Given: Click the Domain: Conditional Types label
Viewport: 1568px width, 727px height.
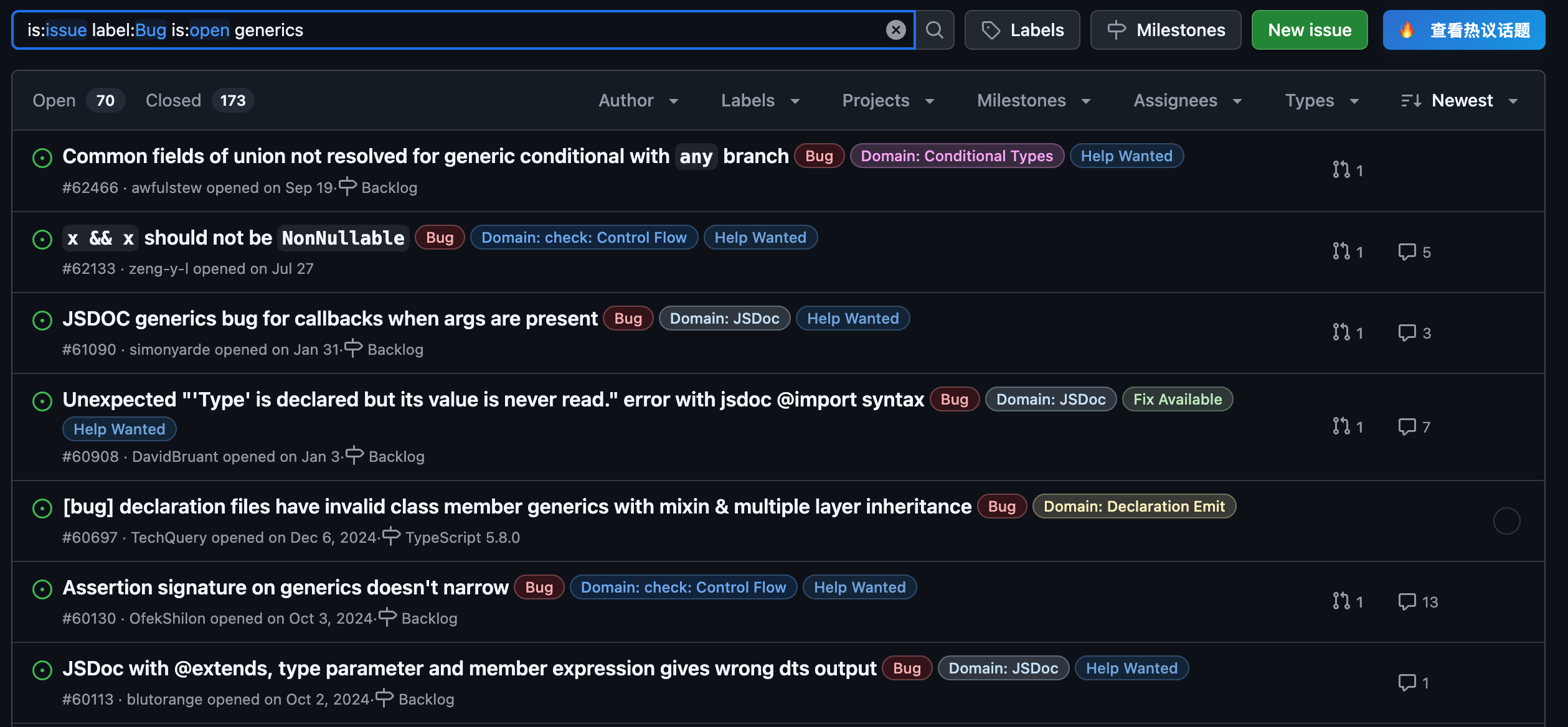Looking at the screenshot, I should click(x=956, y=156).
